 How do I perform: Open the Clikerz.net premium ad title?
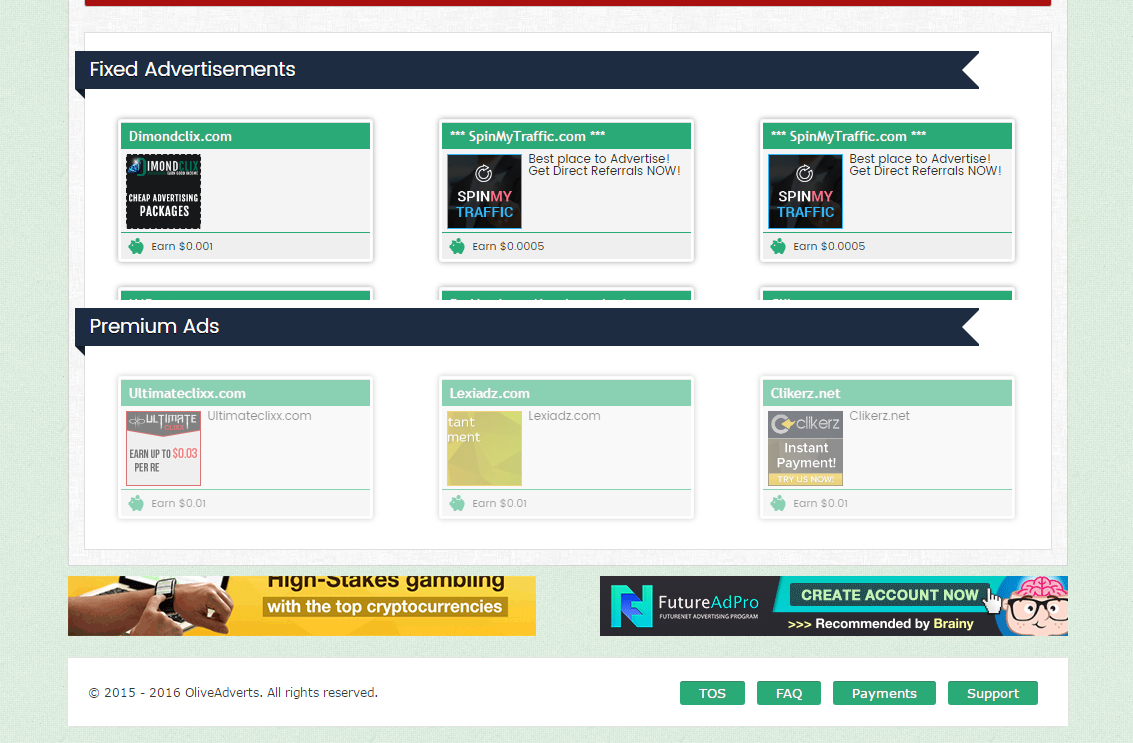pos(805,394)
